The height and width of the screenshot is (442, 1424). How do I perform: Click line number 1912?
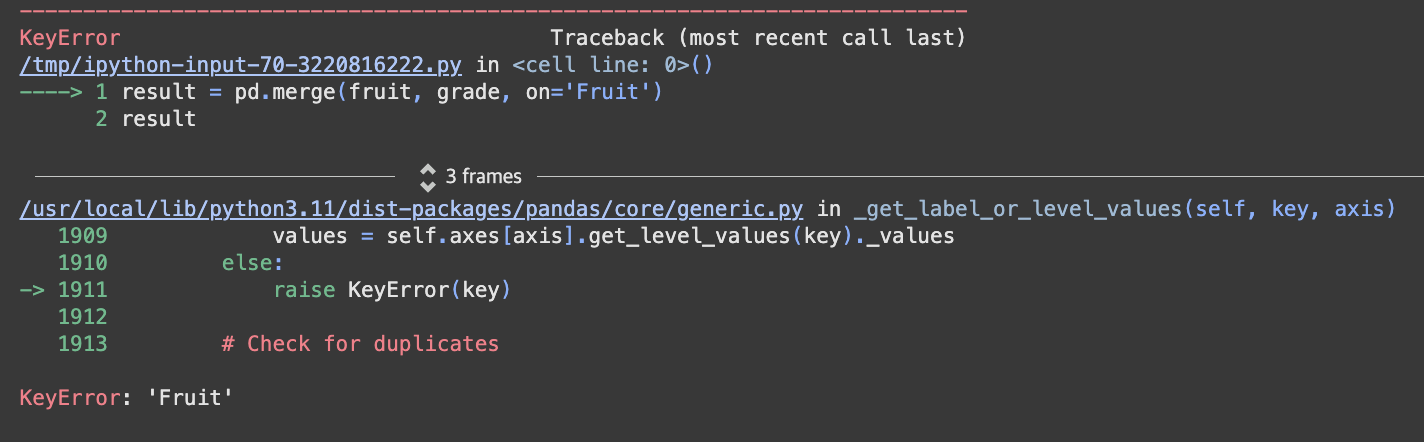[x=82, y=317]
